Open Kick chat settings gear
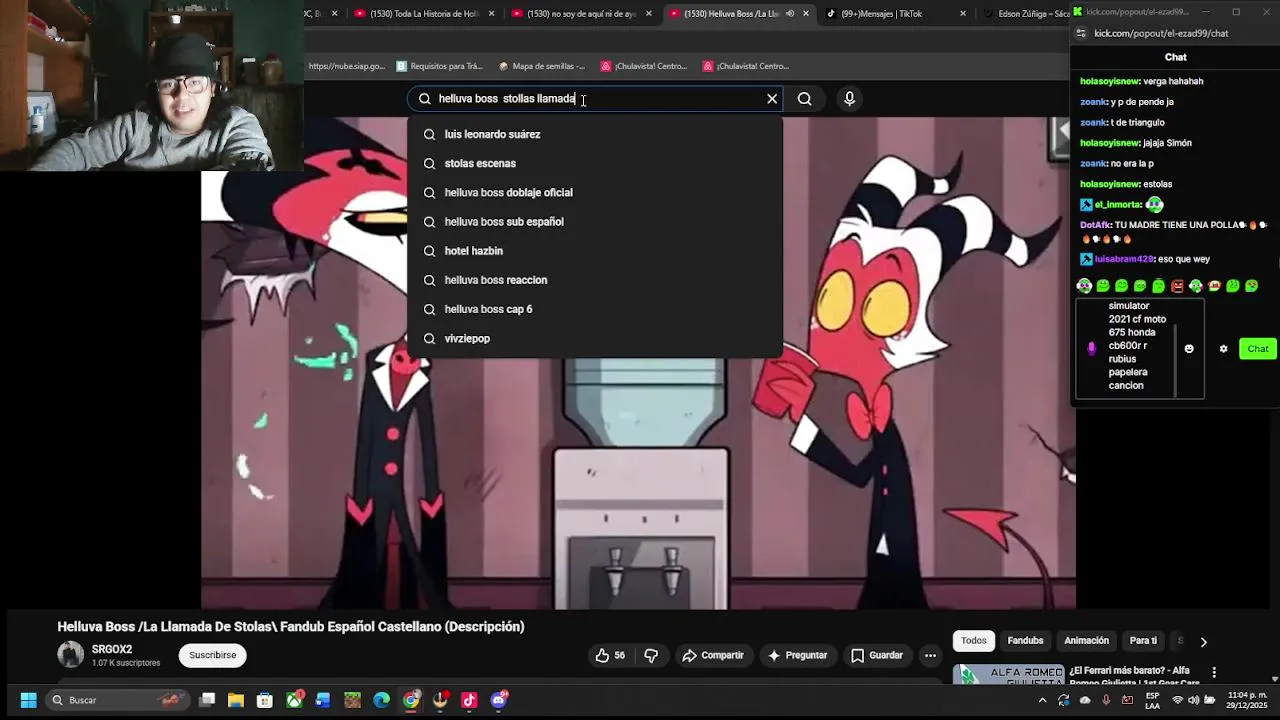Screen dimensions: 1280x720 pos(1223,349)
